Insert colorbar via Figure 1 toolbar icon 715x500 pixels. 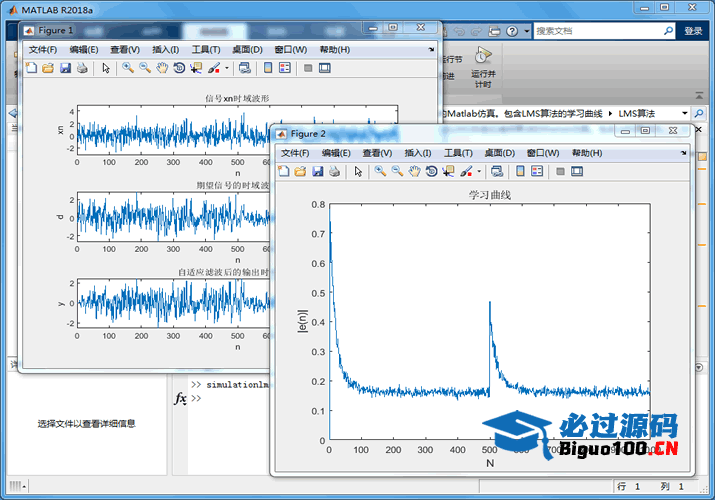pyautogui.click(x=268, y=68)
